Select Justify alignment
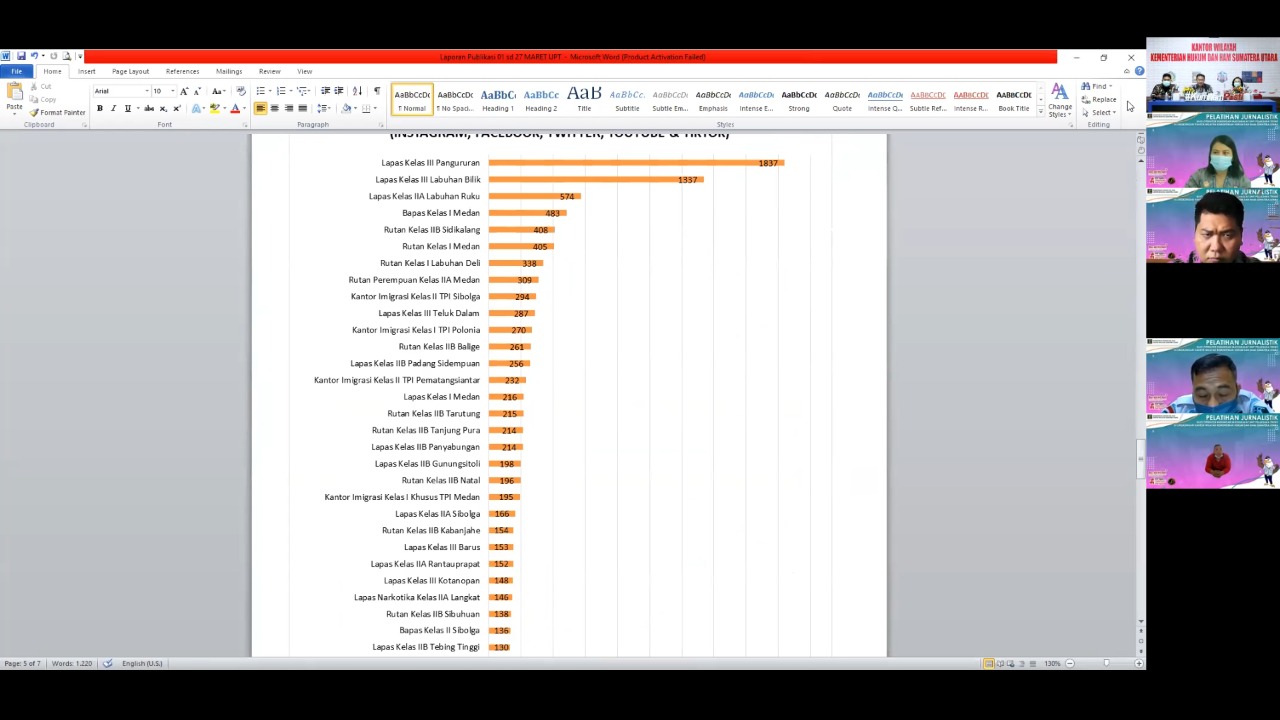The width and height of the screenshot is (1280, 720). (302, 108)
